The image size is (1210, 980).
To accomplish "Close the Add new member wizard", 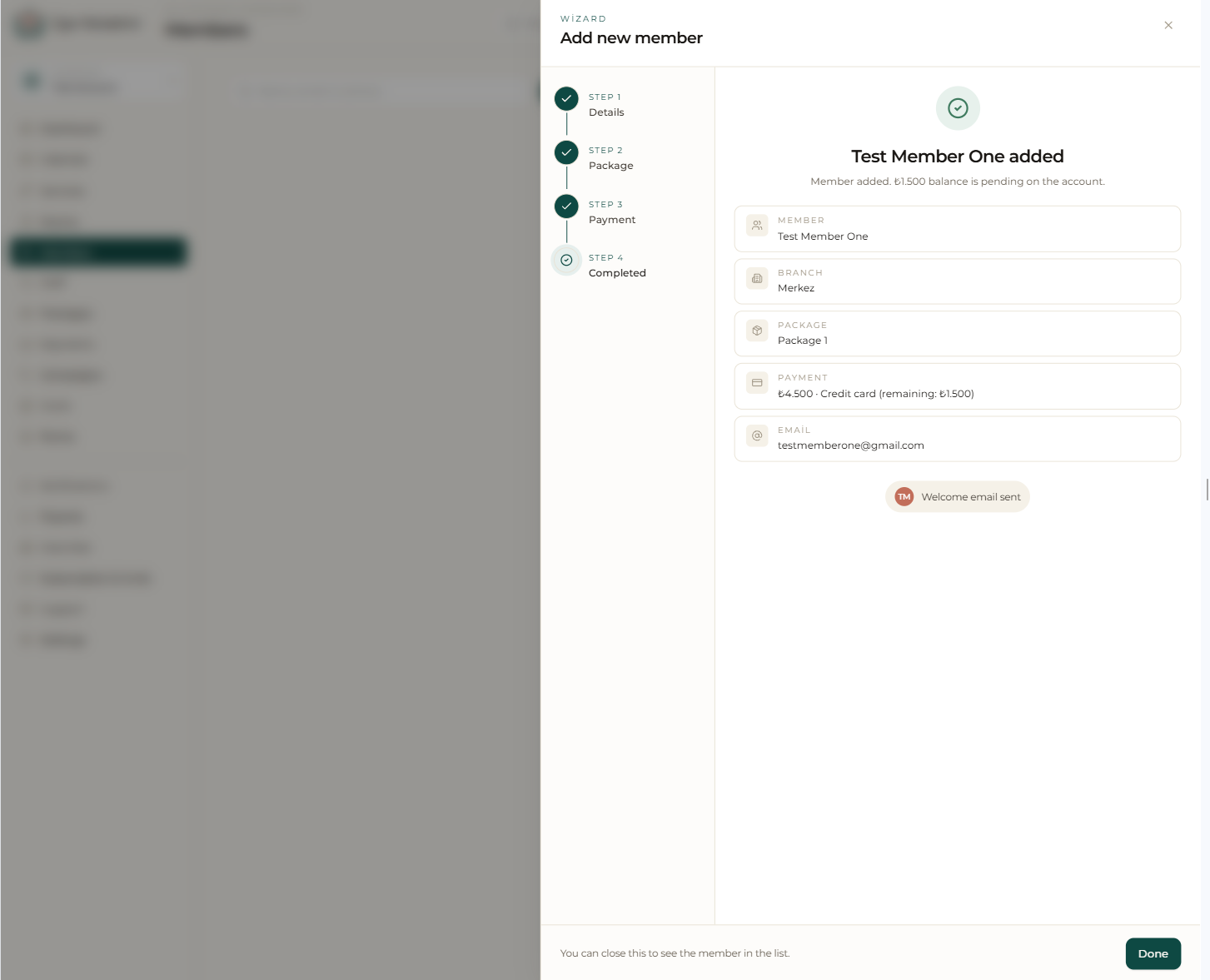I will (x=1168, y=25).
